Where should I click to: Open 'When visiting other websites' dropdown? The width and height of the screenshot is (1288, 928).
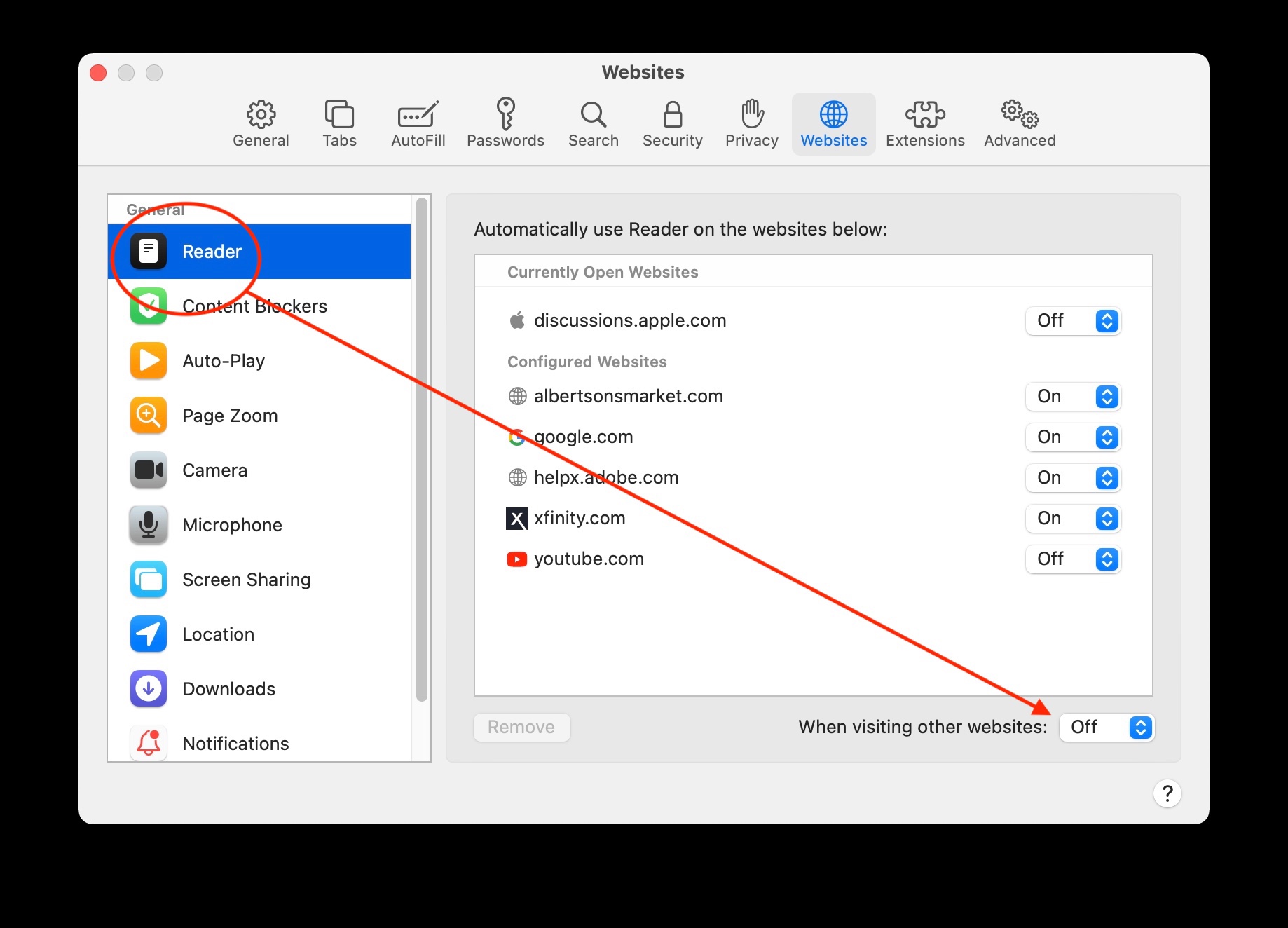point(1107,728)
